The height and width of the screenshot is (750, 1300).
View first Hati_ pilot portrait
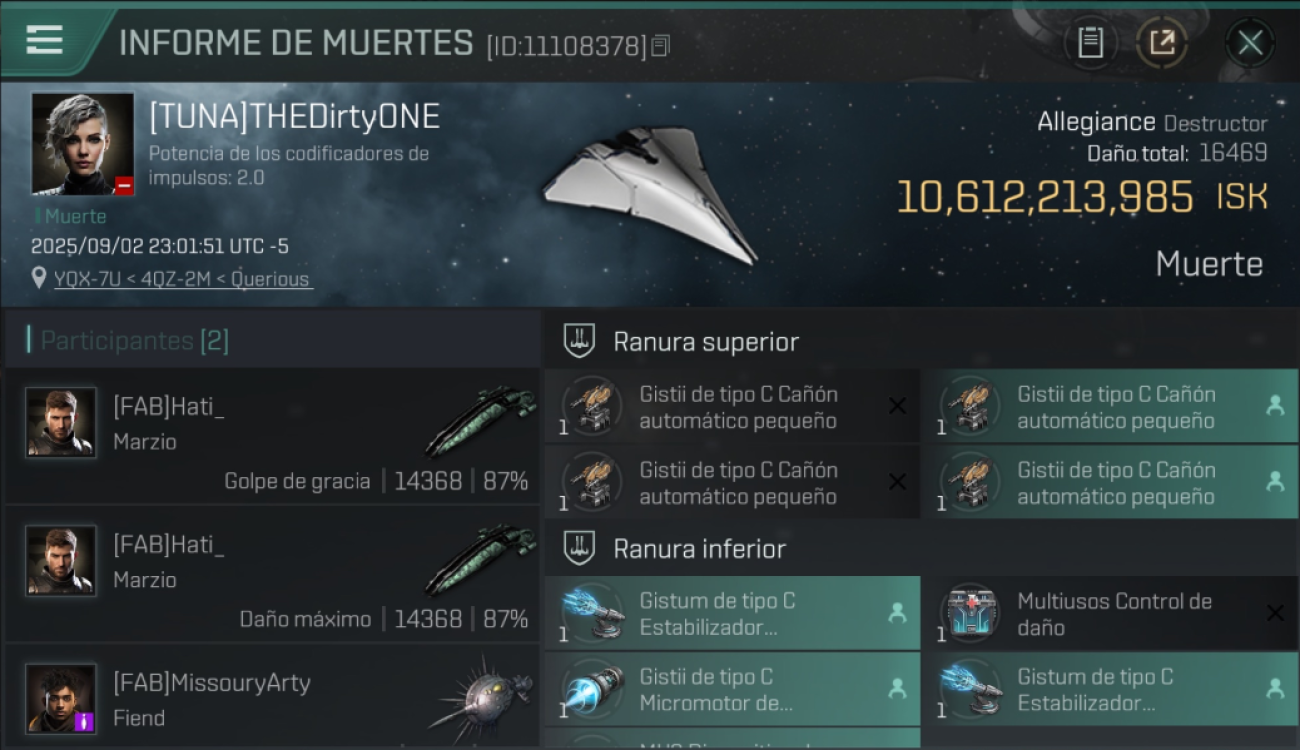61,422
